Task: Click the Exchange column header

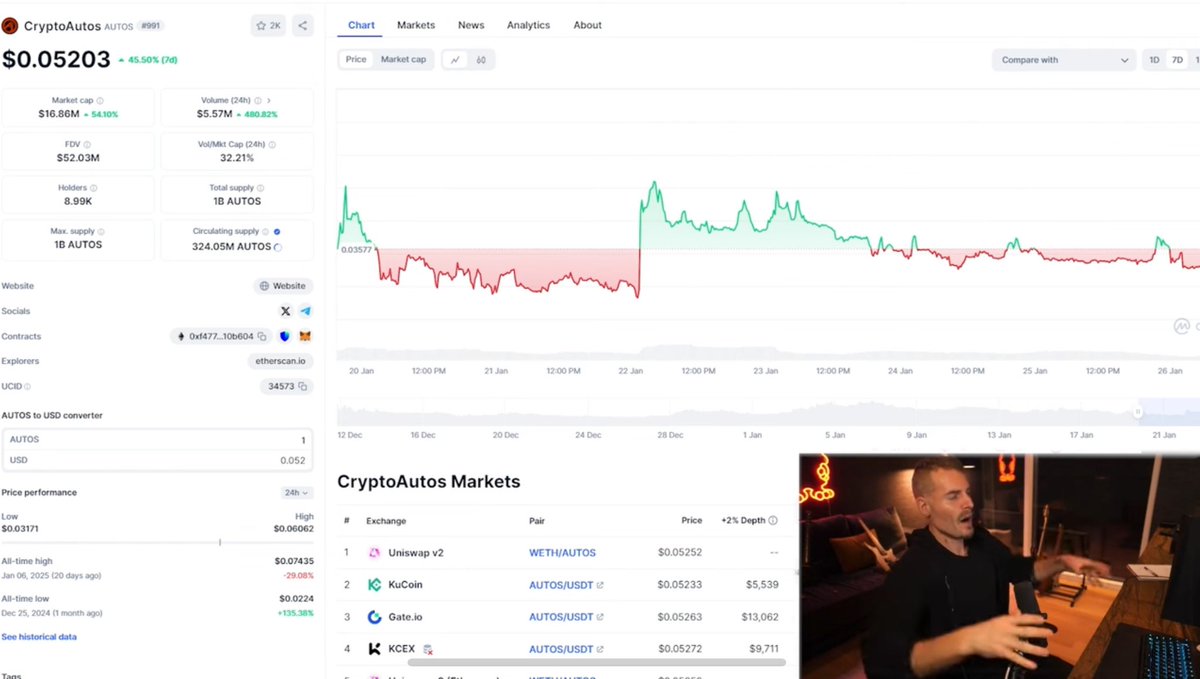Action: click(386, 521)
